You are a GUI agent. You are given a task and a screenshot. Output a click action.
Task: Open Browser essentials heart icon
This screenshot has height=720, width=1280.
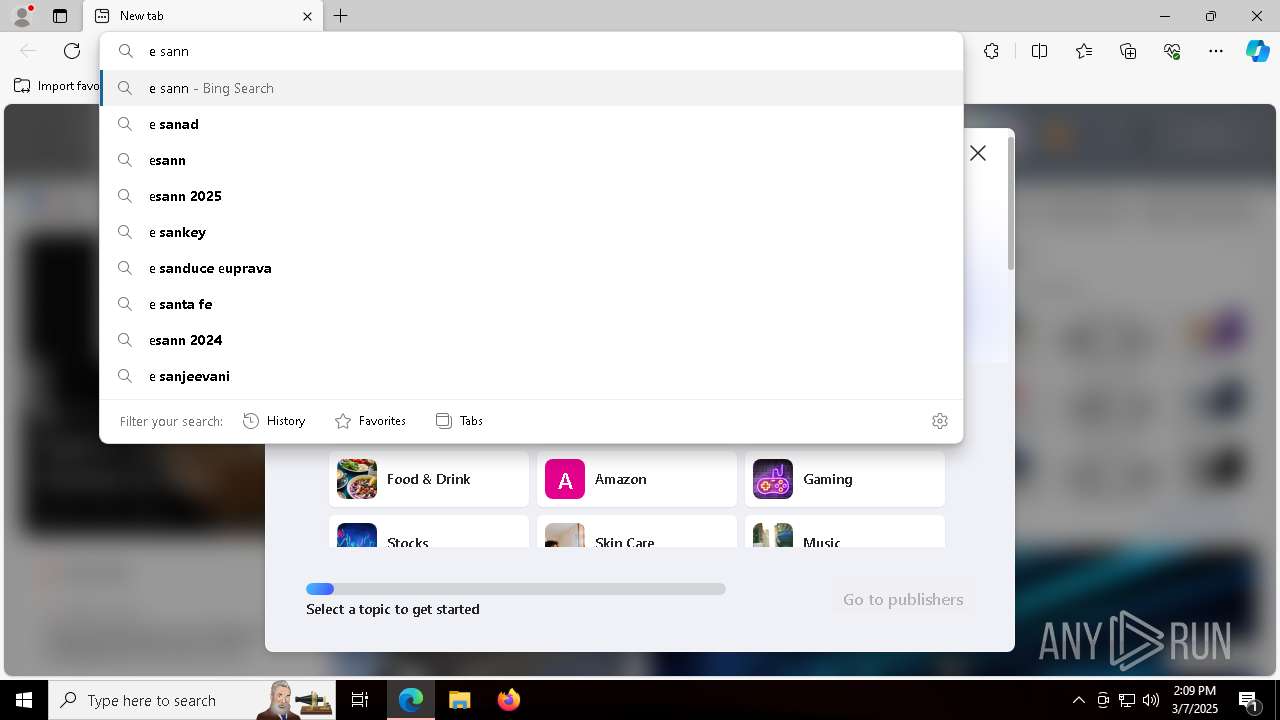point(1172,51)
